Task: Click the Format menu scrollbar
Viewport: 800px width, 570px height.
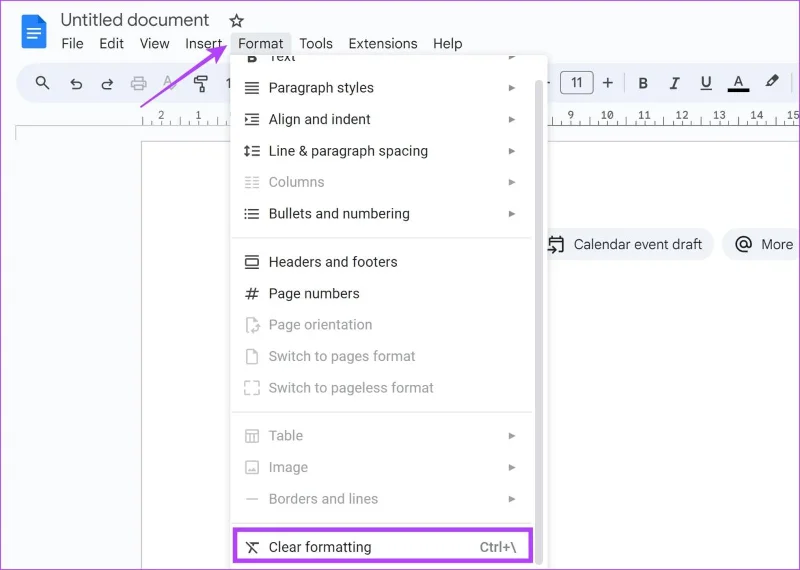Action: 539,321
